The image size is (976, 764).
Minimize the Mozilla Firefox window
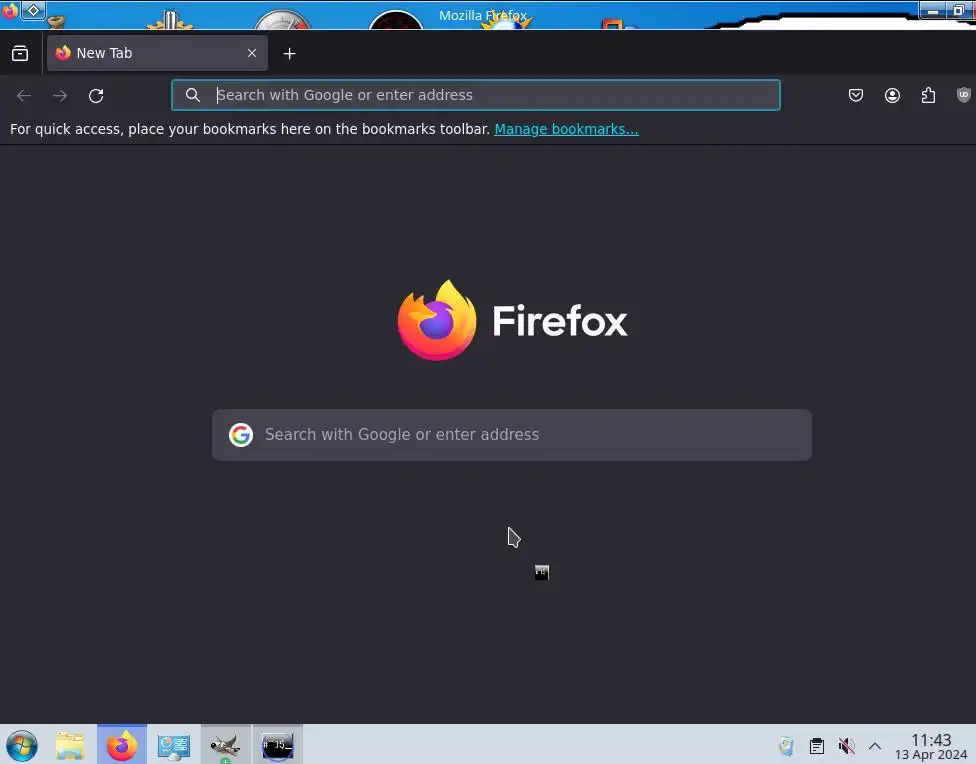(932, 10)
